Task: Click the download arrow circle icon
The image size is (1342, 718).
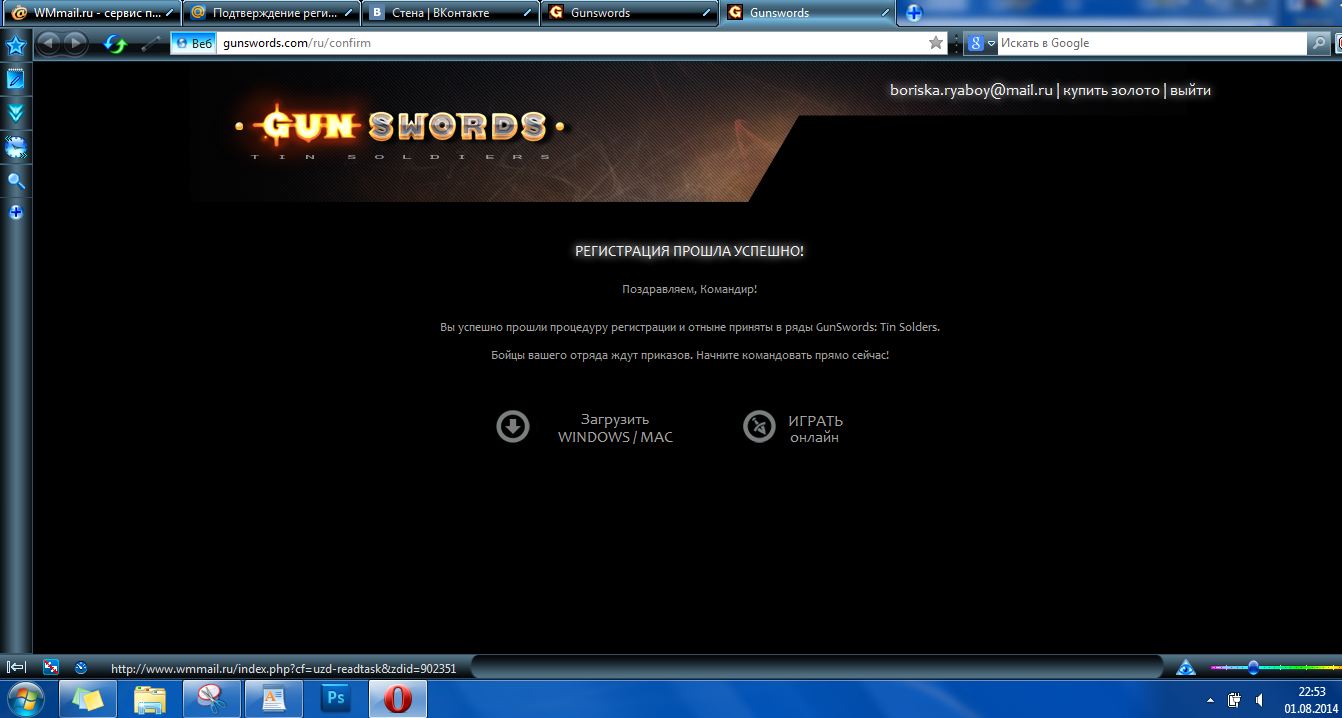Action: (x=513, y=427)
